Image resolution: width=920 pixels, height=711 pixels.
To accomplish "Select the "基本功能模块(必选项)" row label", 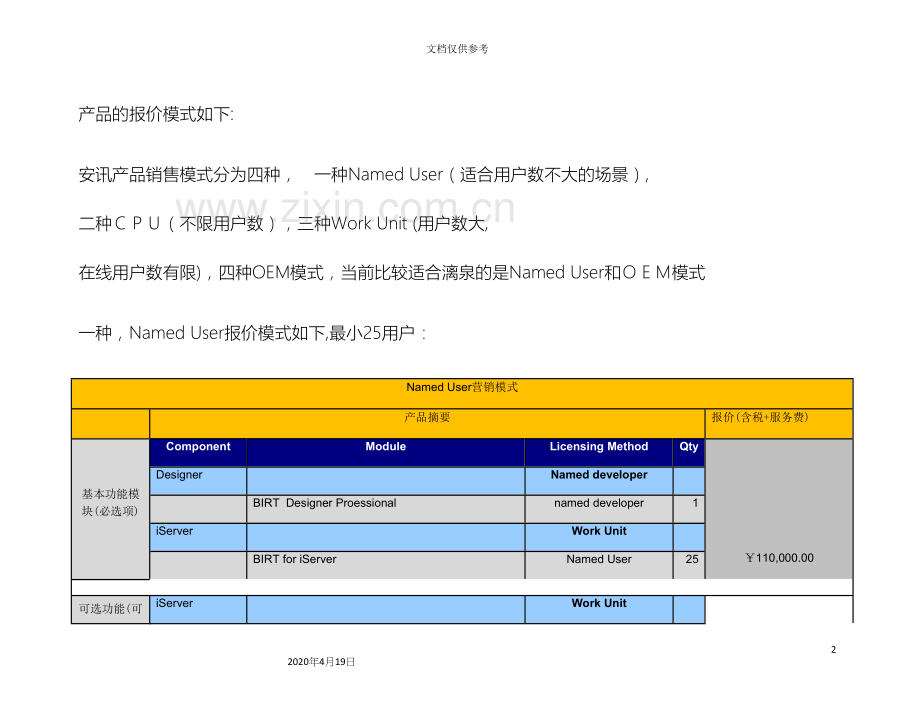I will pos(110,502).
